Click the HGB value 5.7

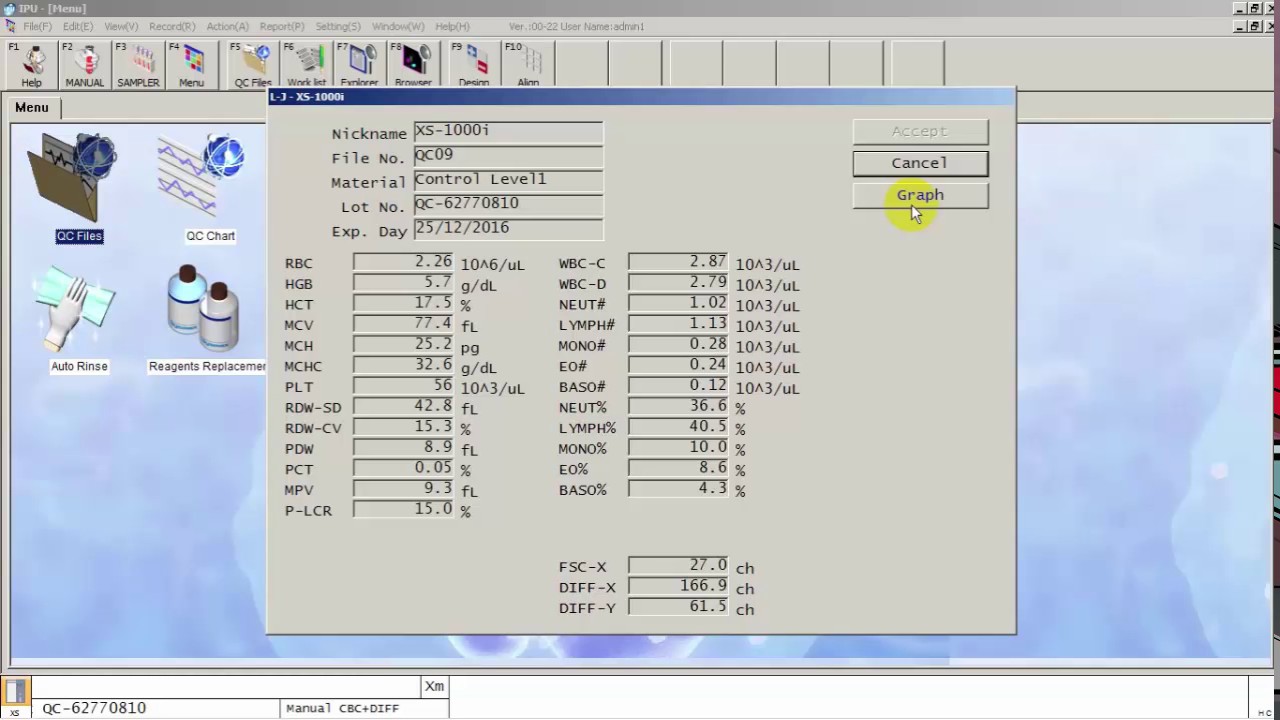pos(404,283)
